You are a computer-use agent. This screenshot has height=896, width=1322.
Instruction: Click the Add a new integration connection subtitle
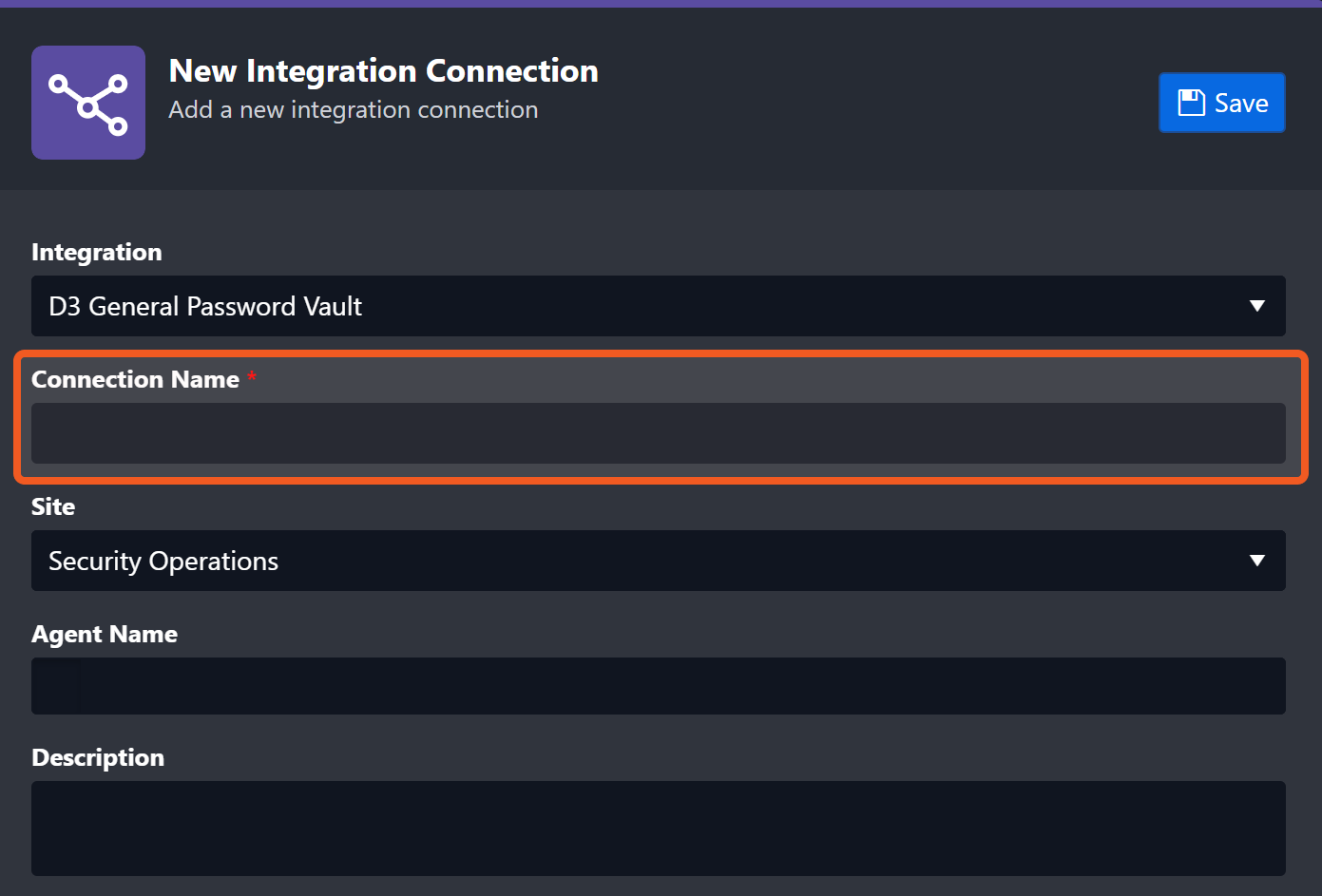353,110
